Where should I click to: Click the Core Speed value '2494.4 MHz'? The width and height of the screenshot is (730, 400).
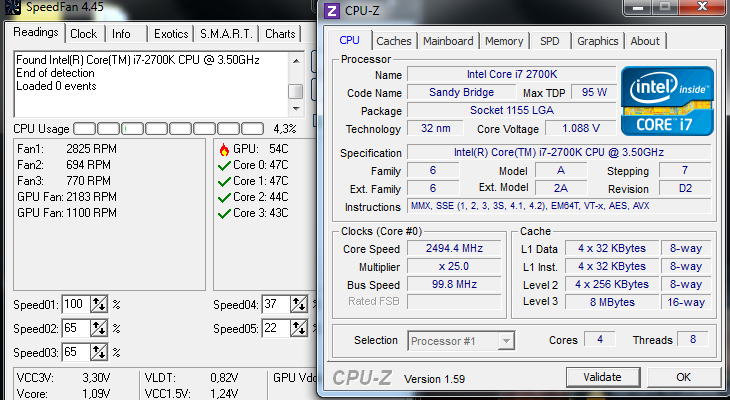coord(454,248)
